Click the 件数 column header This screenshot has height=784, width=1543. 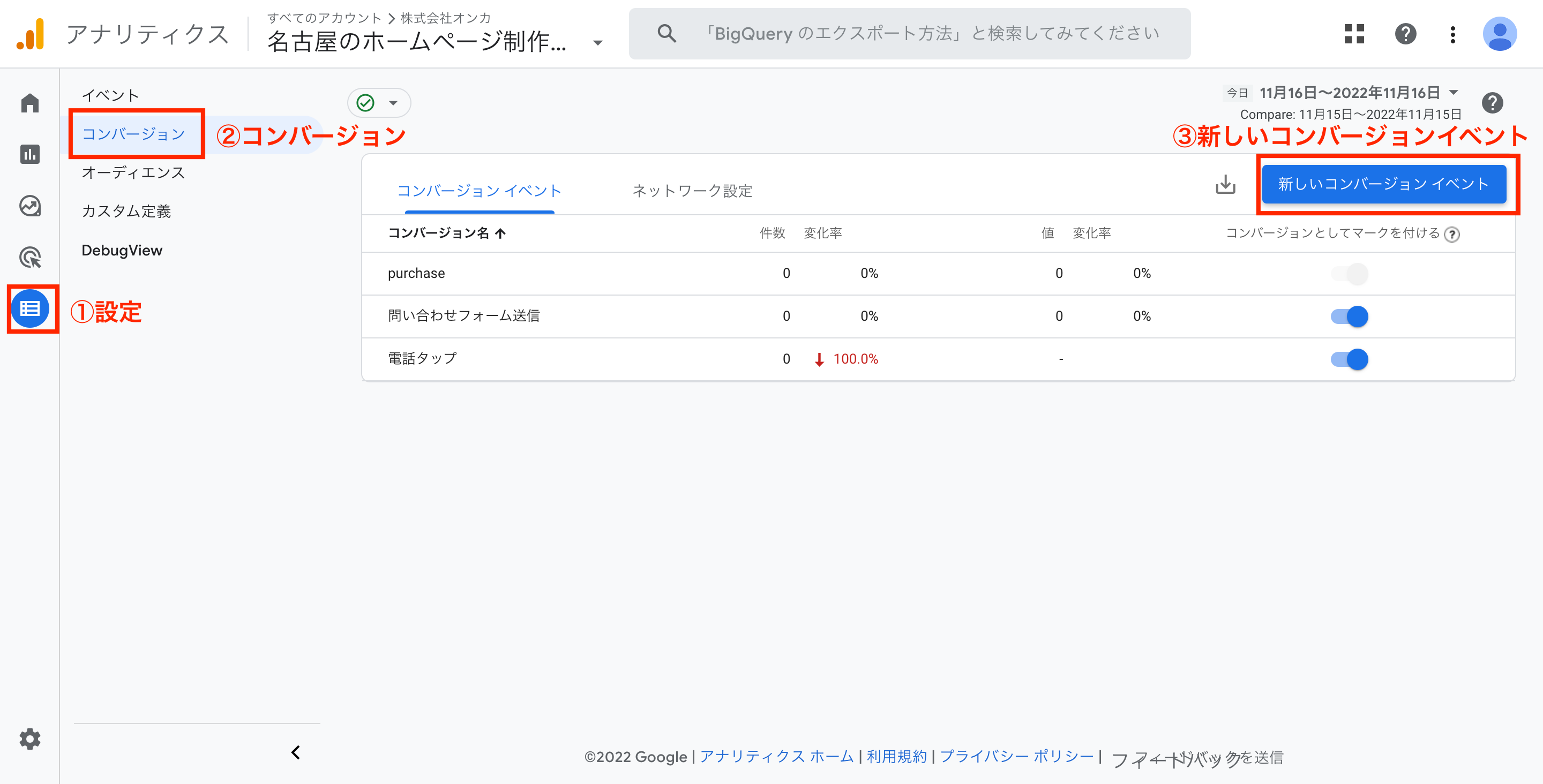coord(772,233)
